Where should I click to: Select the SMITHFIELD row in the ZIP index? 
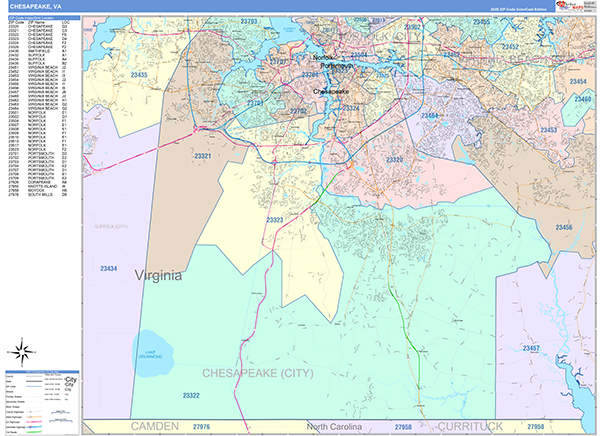[x=38, y=51]
